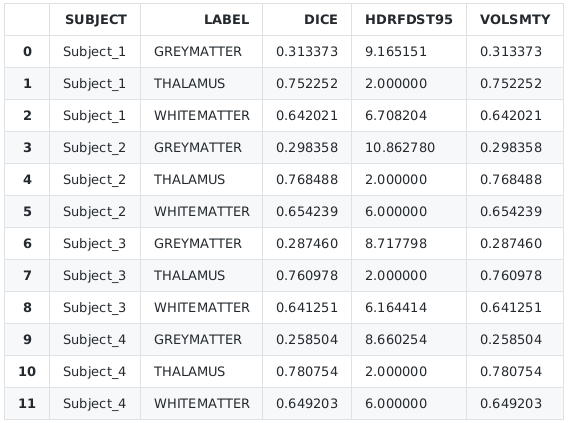Click WHITEMATTER label in row 8
Viewport: 568px width, 423px height.
202,307
